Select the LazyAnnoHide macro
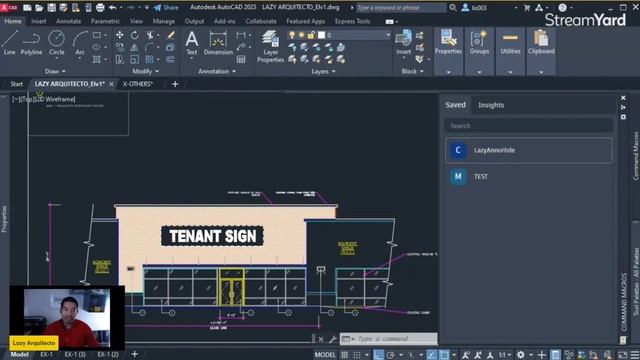Screen dimensions: 640x360 [529, 150]
